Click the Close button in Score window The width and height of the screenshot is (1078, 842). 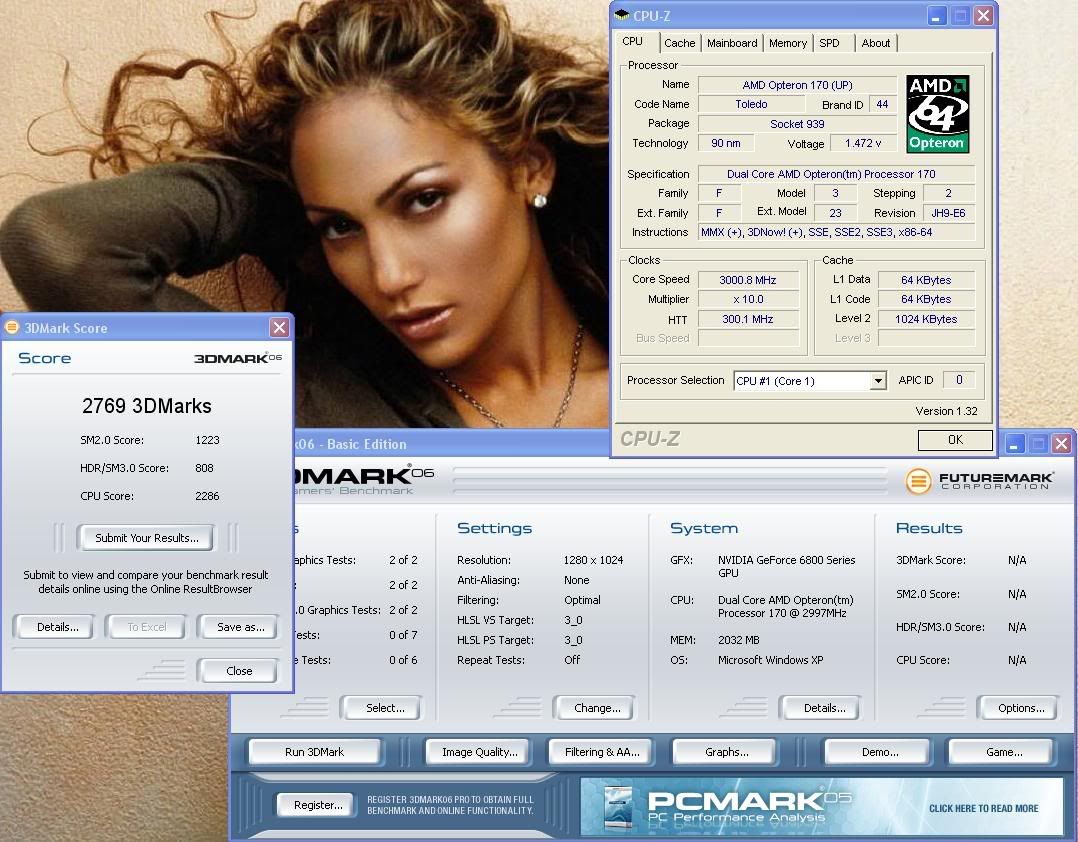coord(239,671)
